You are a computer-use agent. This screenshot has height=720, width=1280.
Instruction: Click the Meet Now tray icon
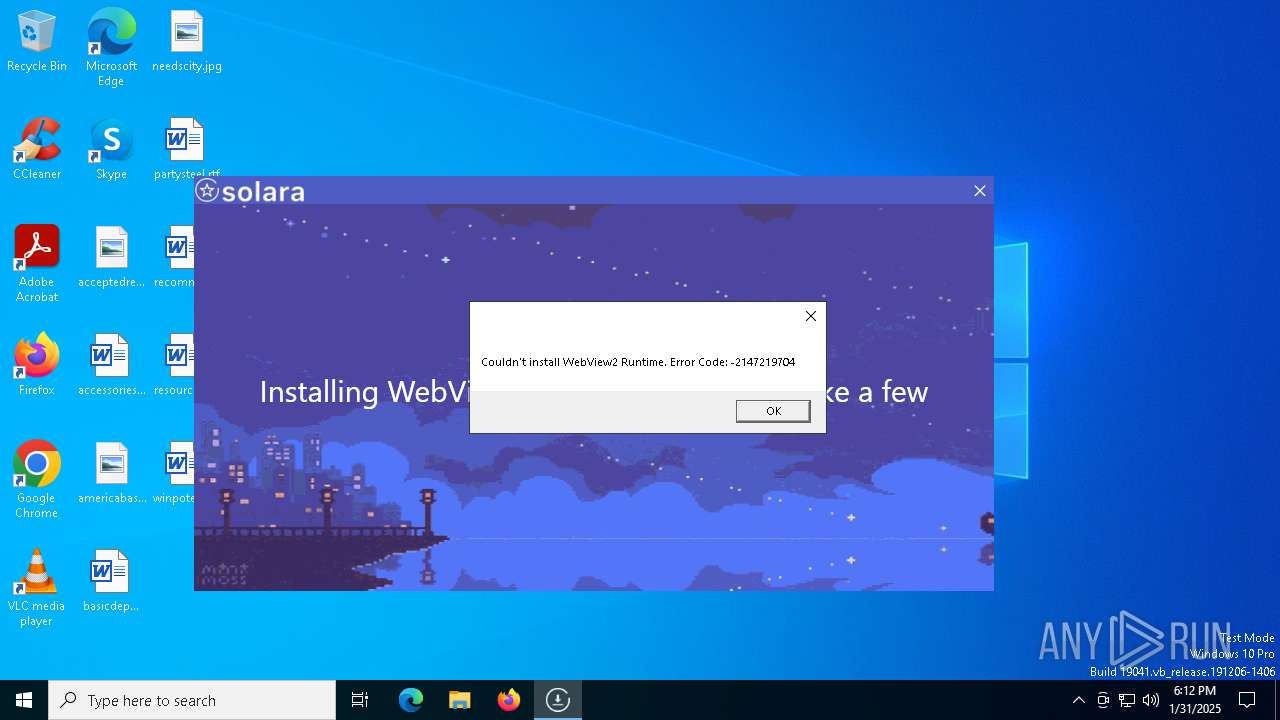(x=1103, y=700)
